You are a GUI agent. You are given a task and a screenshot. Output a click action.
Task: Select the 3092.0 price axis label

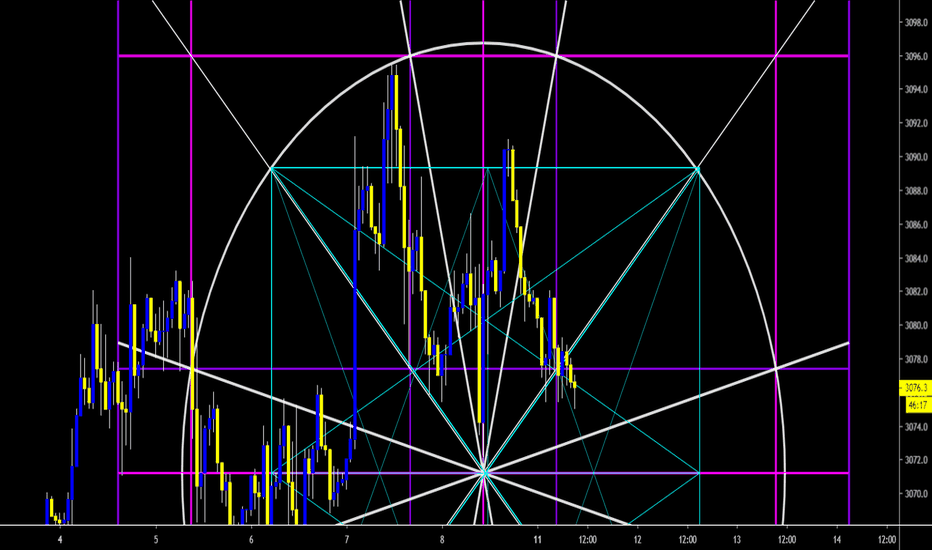(x=916, y=124)
